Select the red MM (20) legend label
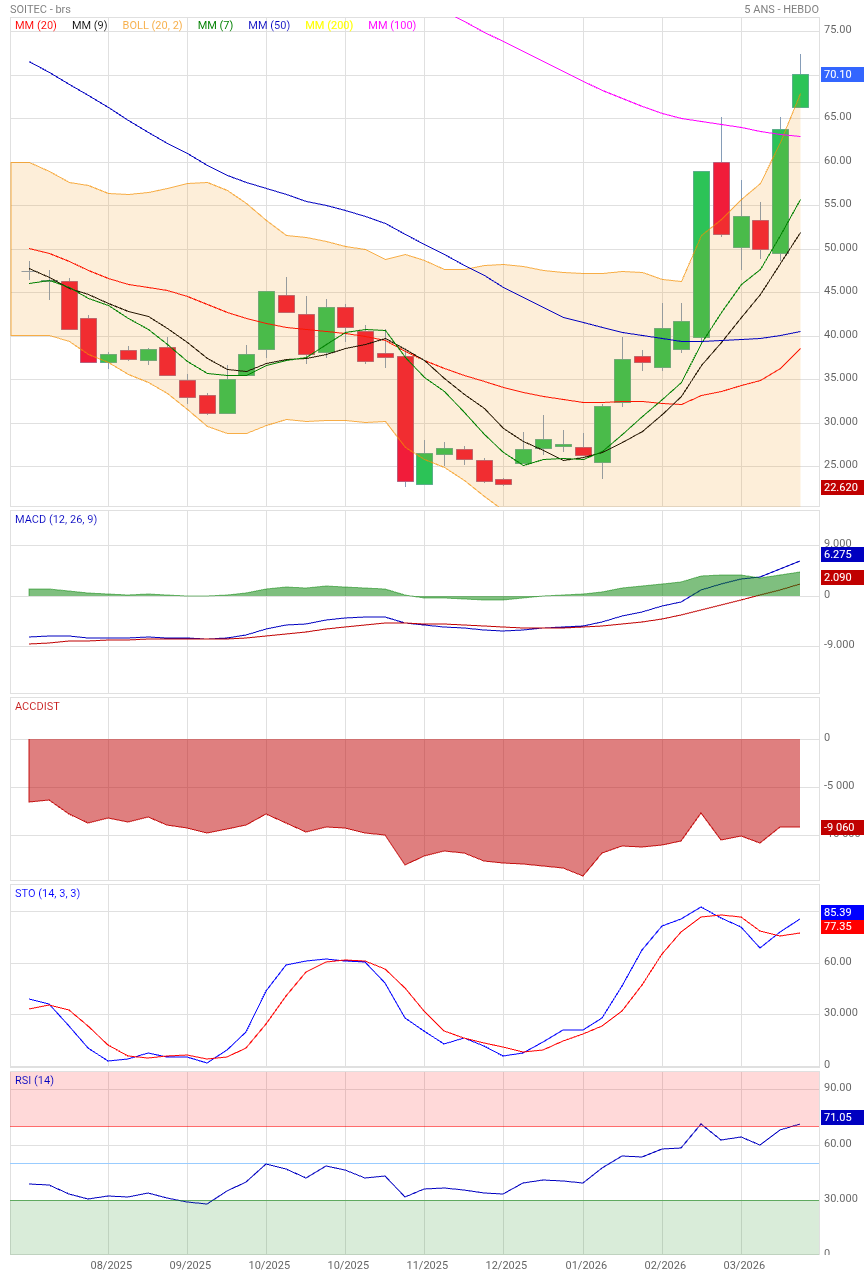 click(36, 25)
